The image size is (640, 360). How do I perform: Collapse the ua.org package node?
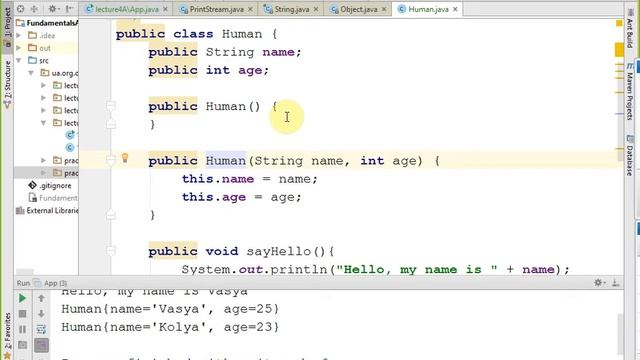click(31, 73)
